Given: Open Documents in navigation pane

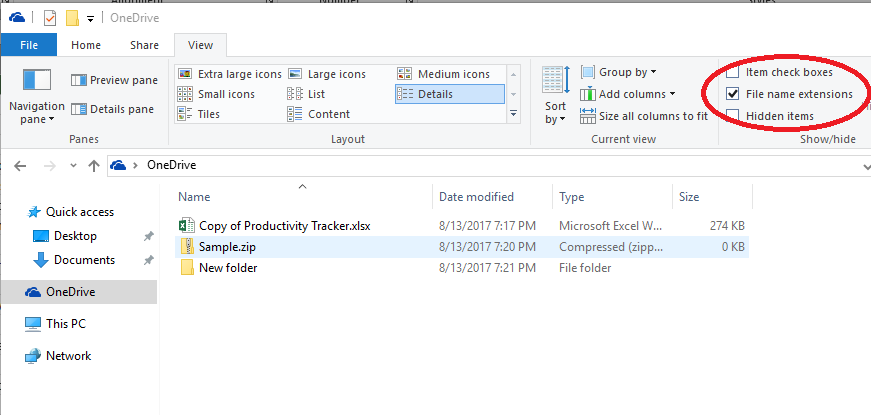Looking at the screenshot, I should [84, 260].
